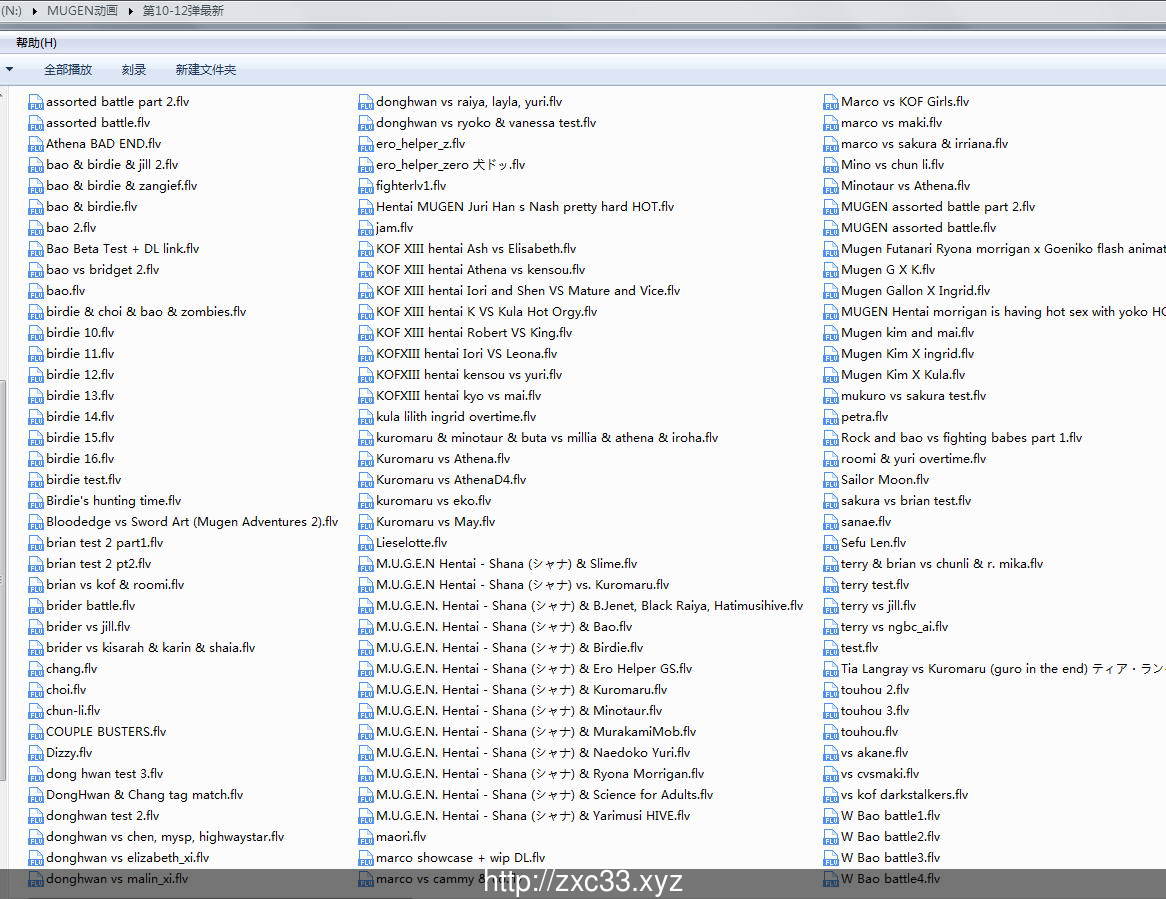Screen dimensions: 1166x899
Task: Click the 新建文件夹 button
Action: pos(206,70)
